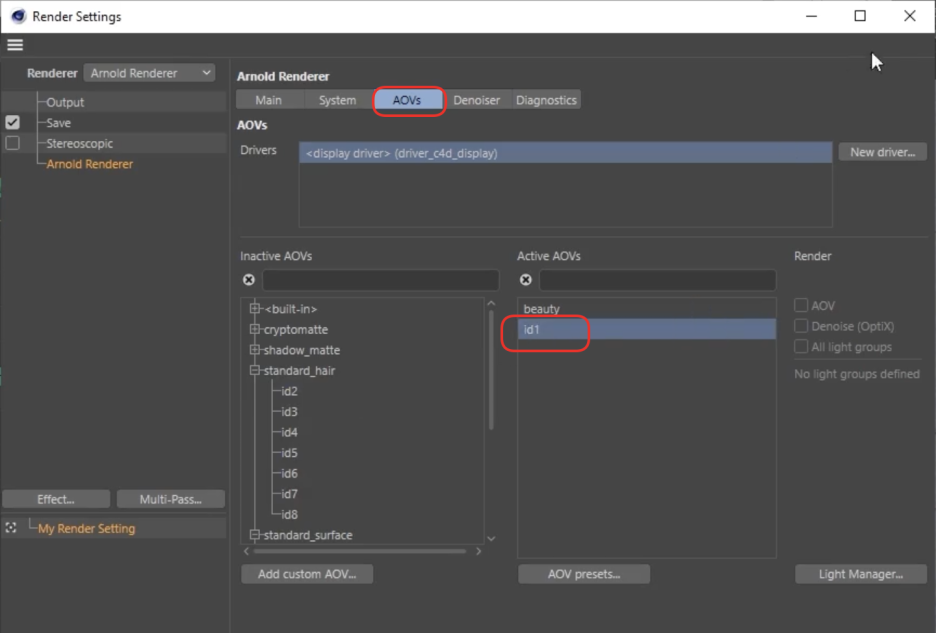
Task: Minimize the Render Settings window
Action: (x=811, y=16)
